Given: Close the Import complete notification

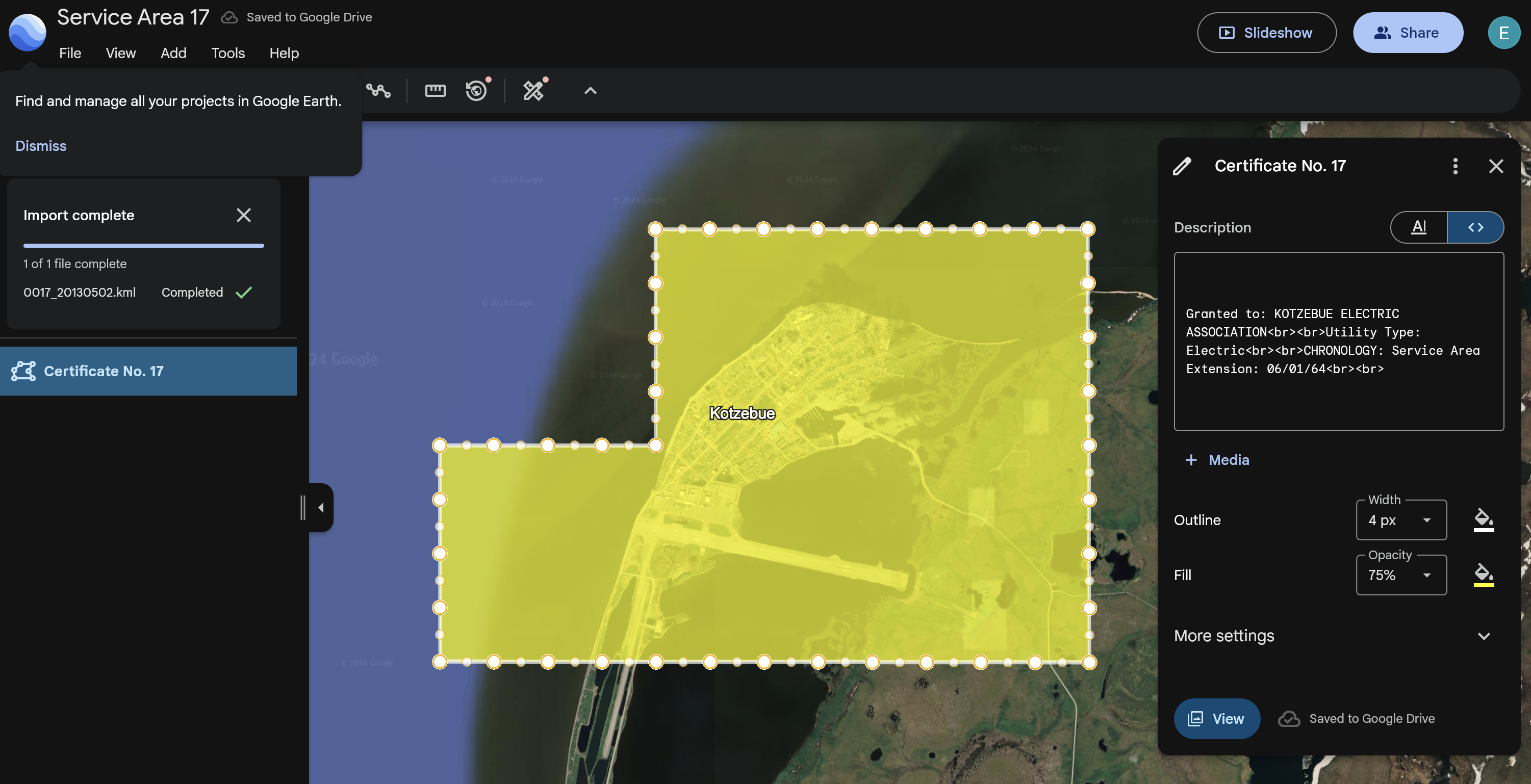Looking at the screenshot, I should [x=244, y=215].
